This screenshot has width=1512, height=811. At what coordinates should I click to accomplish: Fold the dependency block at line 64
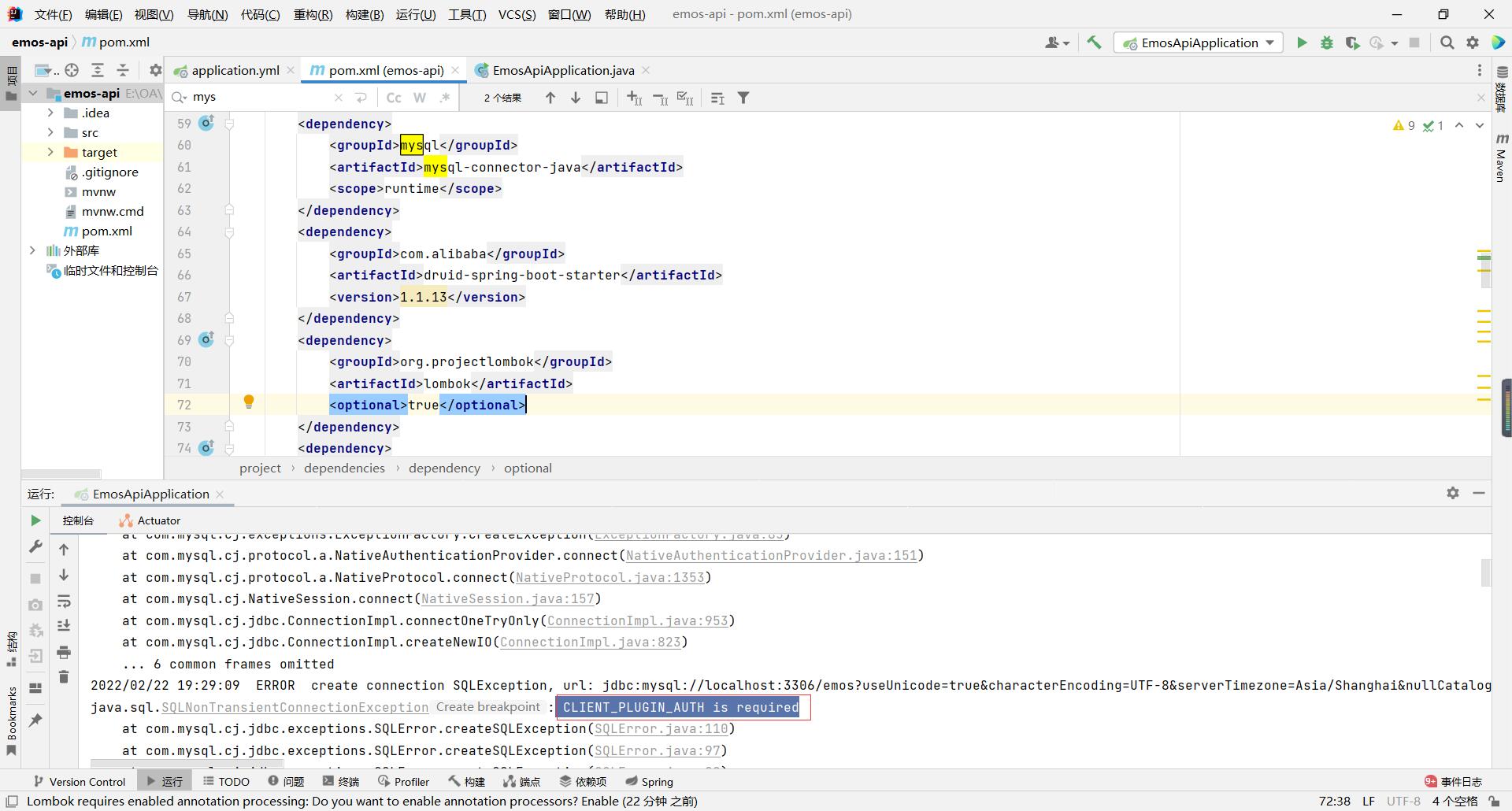coord(229,232)
